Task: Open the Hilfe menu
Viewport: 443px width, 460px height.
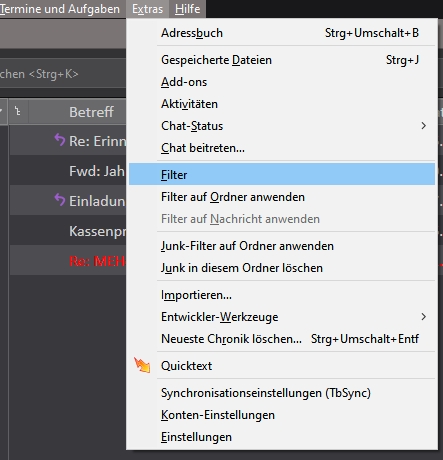Action: coord(187,9)
